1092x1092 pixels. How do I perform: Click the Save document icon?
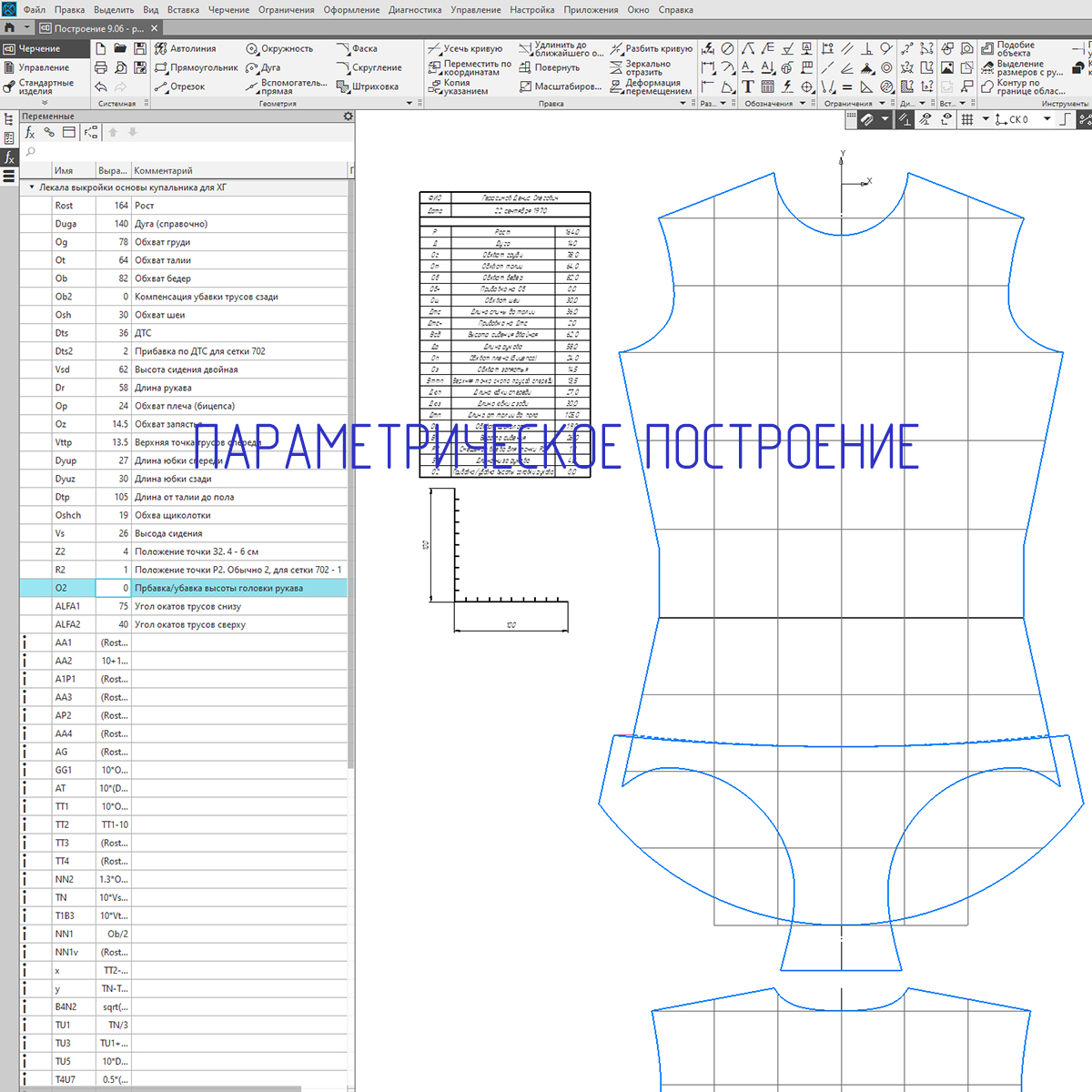click(x=140, y=48)
